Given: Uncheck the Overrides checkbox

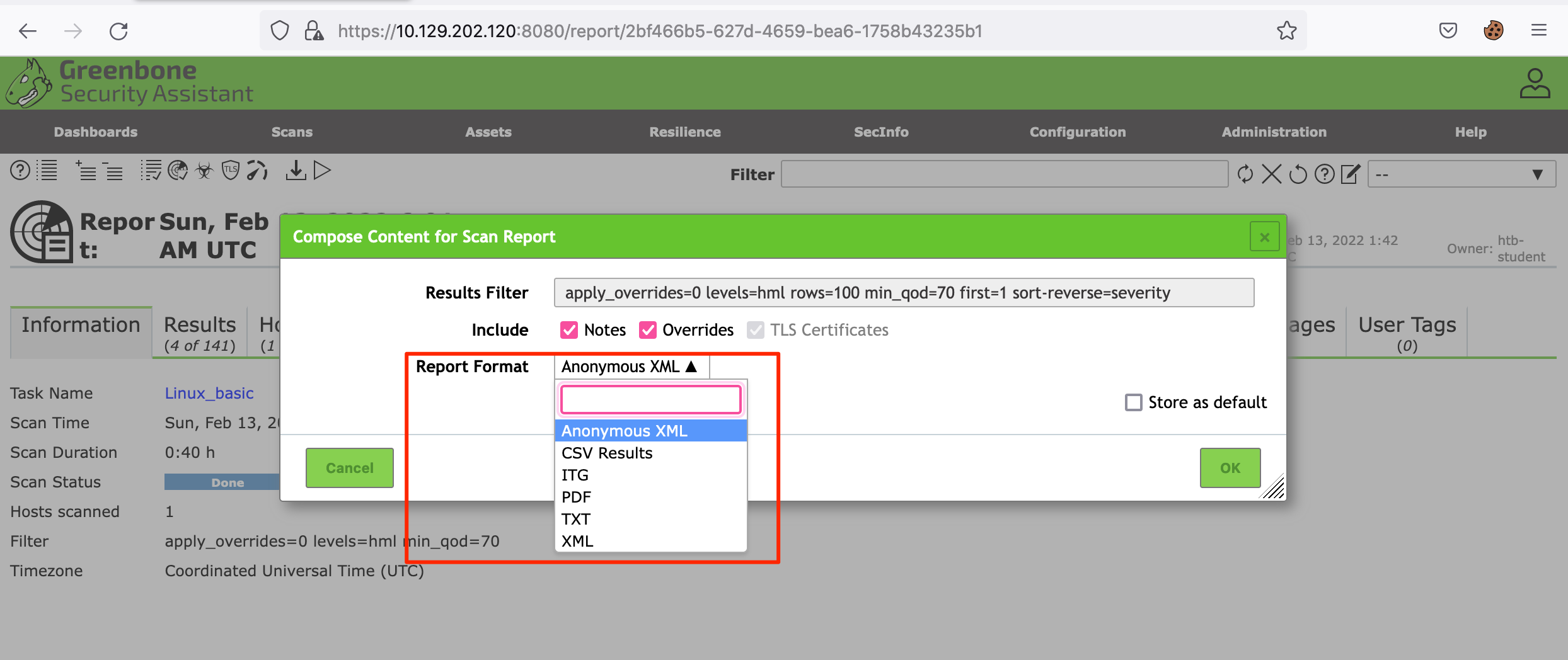Looking at the screenshot, I should coord(647,330).
